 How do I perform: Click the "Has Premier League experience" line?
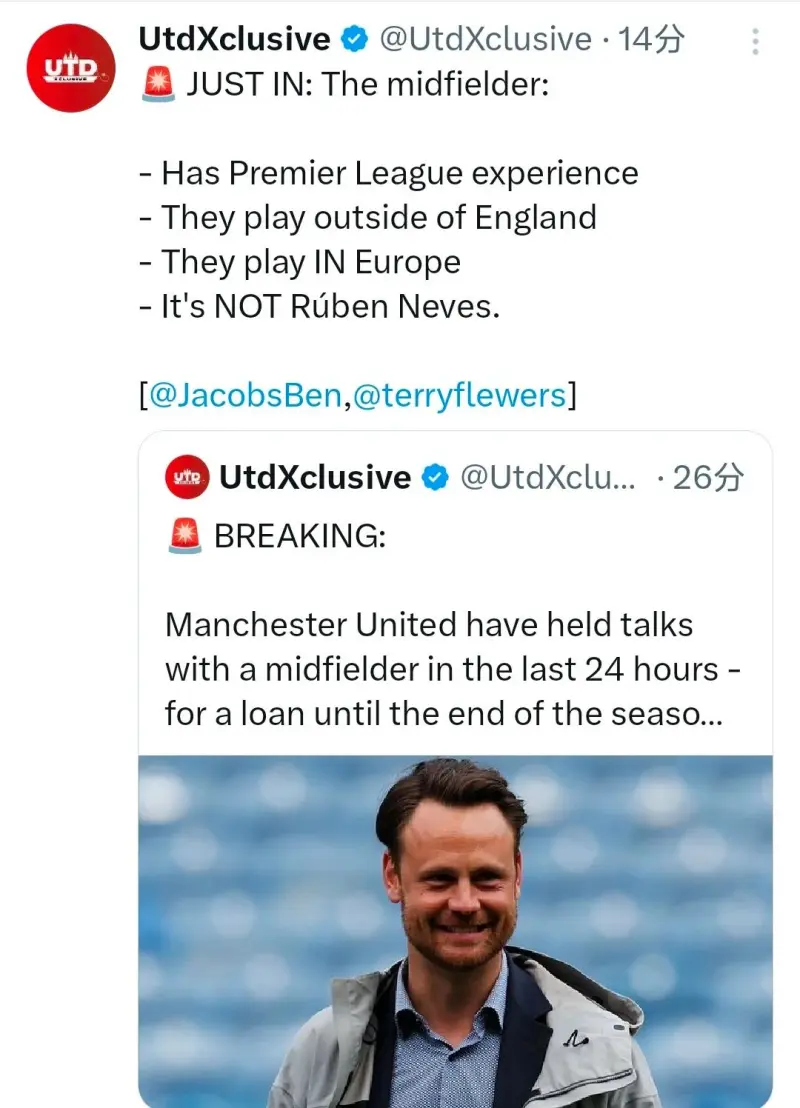[399, 173]
